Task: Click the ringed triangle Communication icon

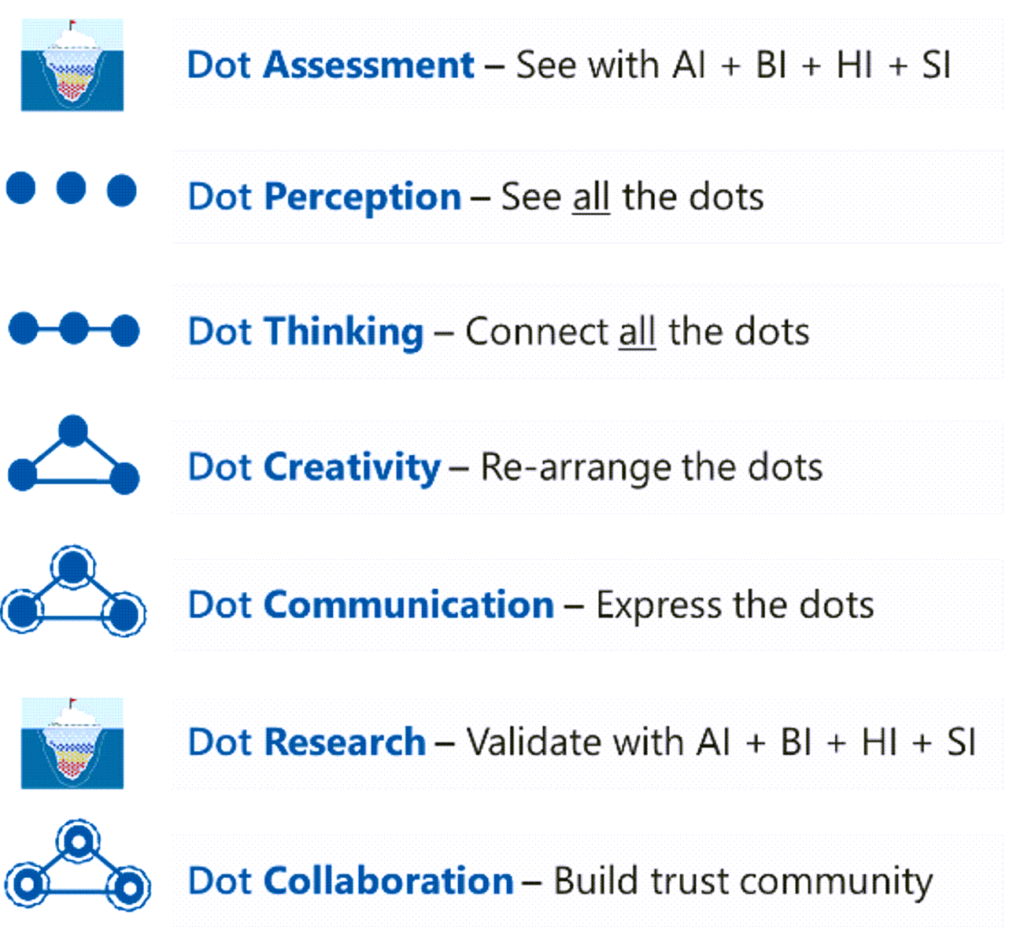Action: 73,592
